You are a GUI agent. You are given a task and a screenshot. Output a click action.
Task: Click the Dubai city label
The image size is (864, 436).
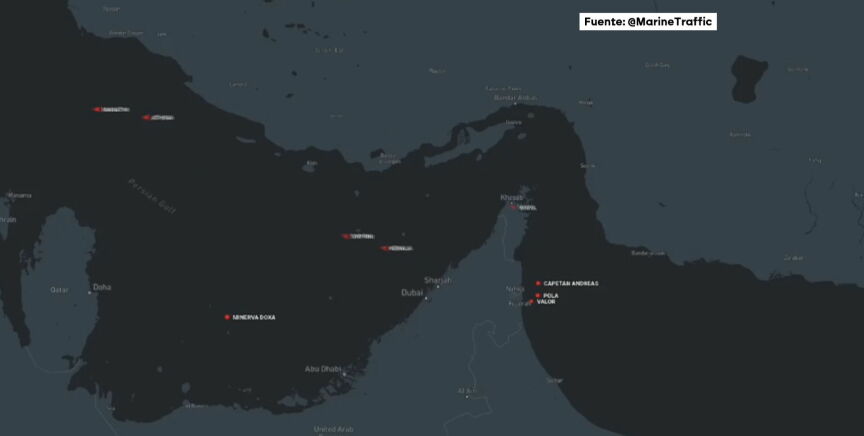[x=411, y=293]
